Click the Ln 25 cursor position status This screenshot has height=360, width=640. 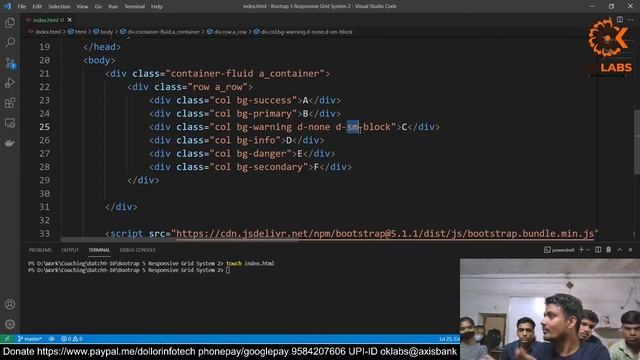pos(449,339)
